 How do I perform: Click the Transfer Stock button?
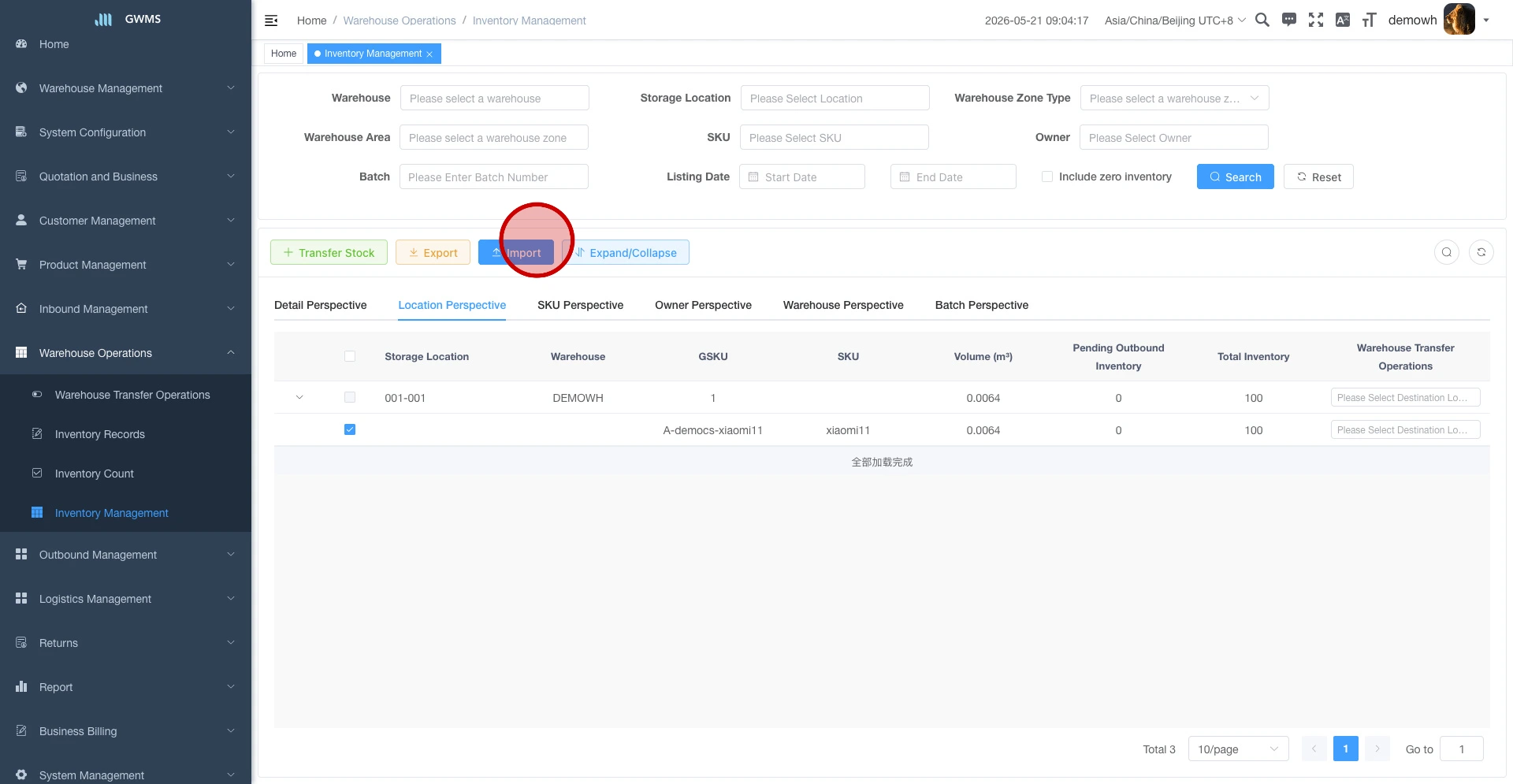coord(329,252)
